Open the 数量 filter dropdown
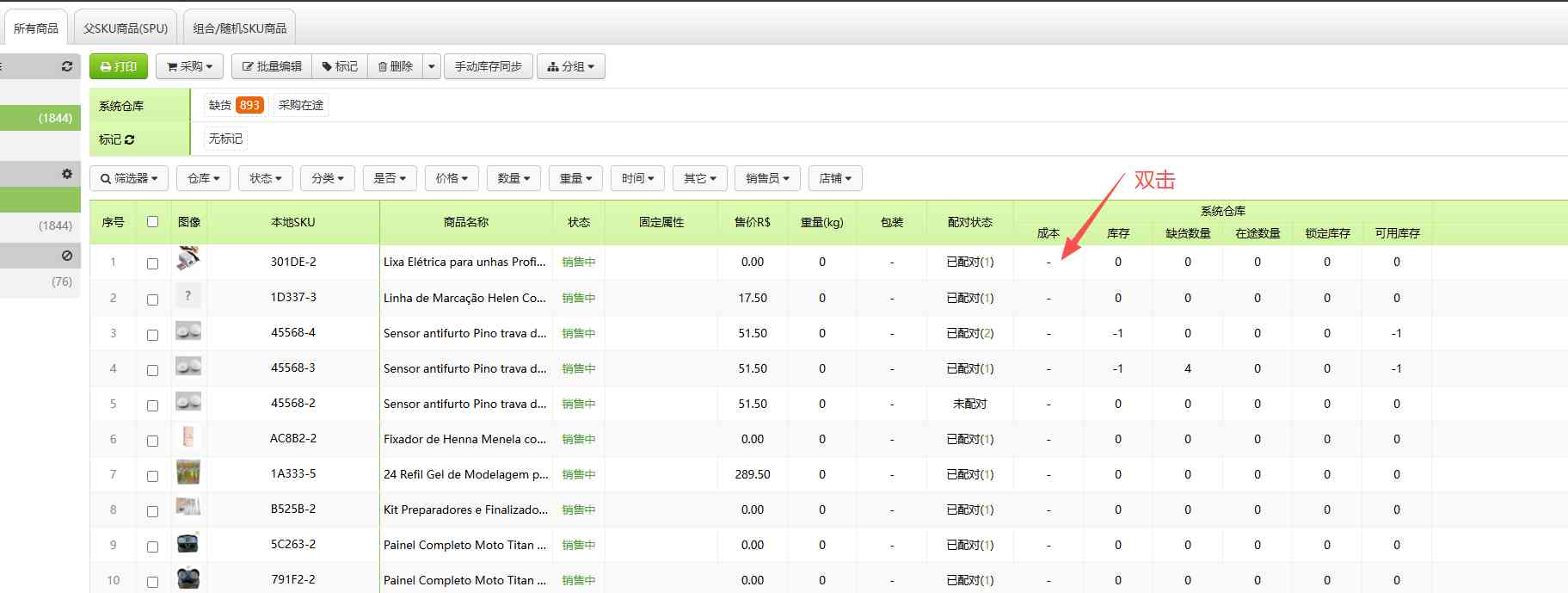 click(x=513, y=178)
